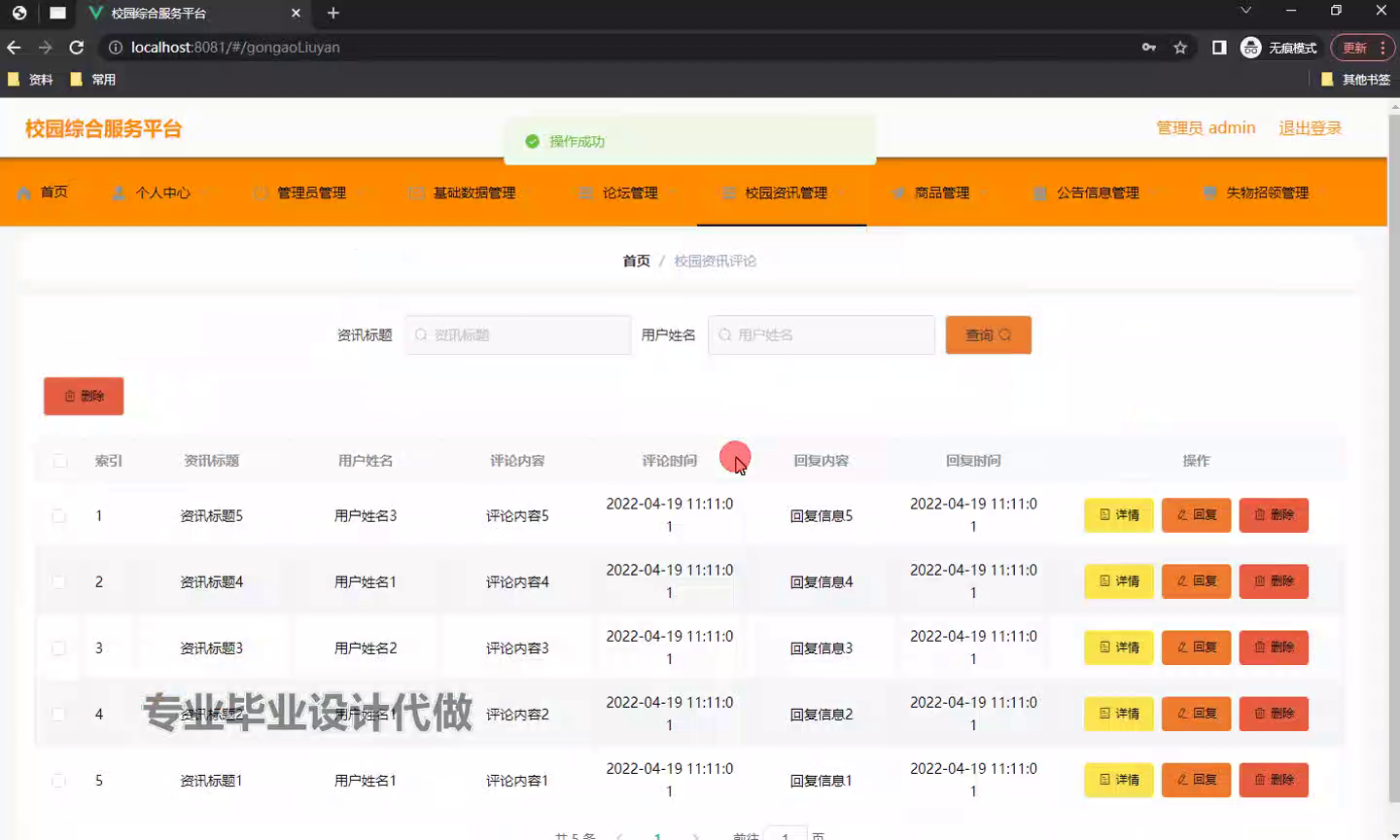Open a new tab with the plus icon

click(x=333, y=13)
